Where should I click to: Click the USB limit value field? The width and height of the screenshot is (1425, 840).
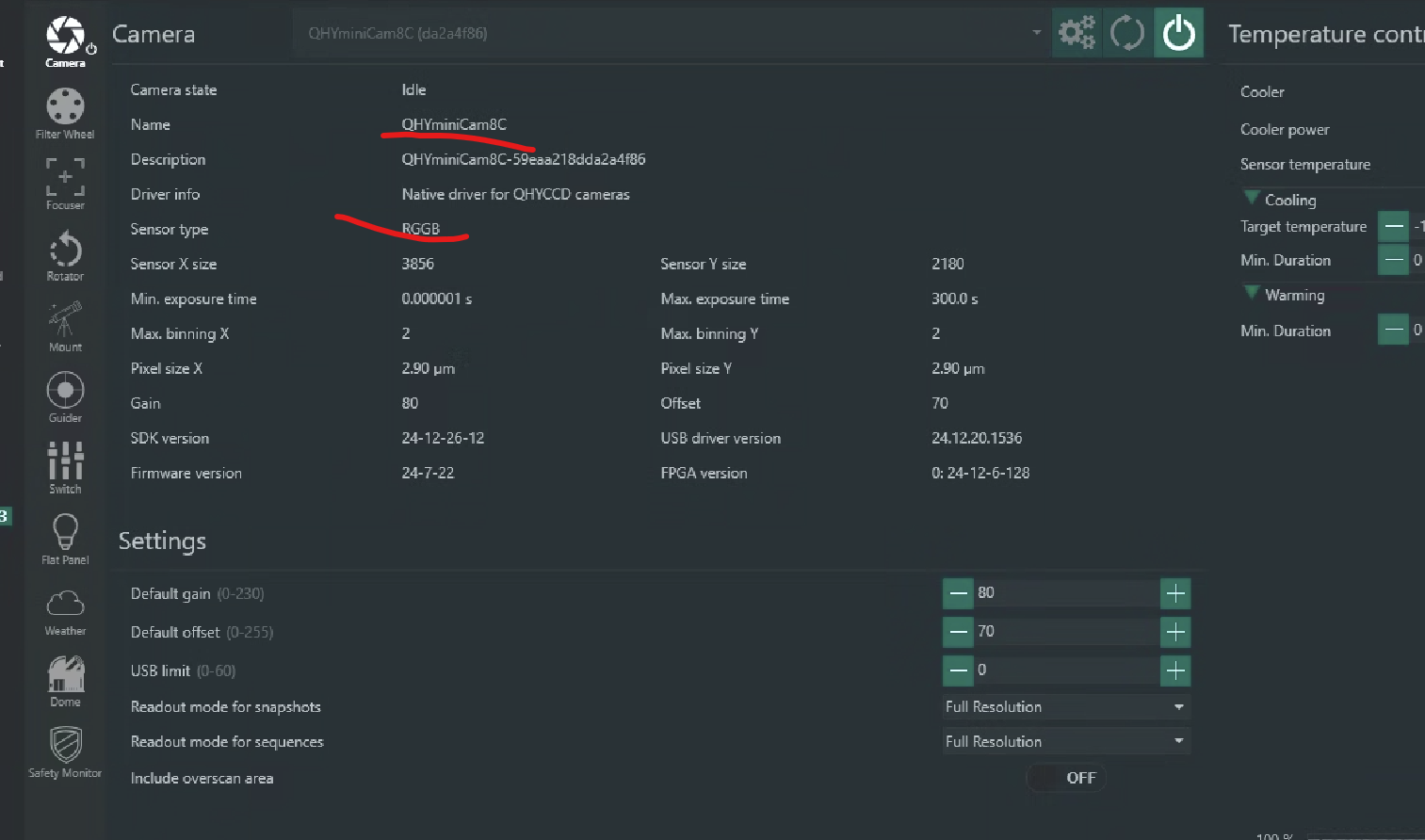(x=1066, y=670)
